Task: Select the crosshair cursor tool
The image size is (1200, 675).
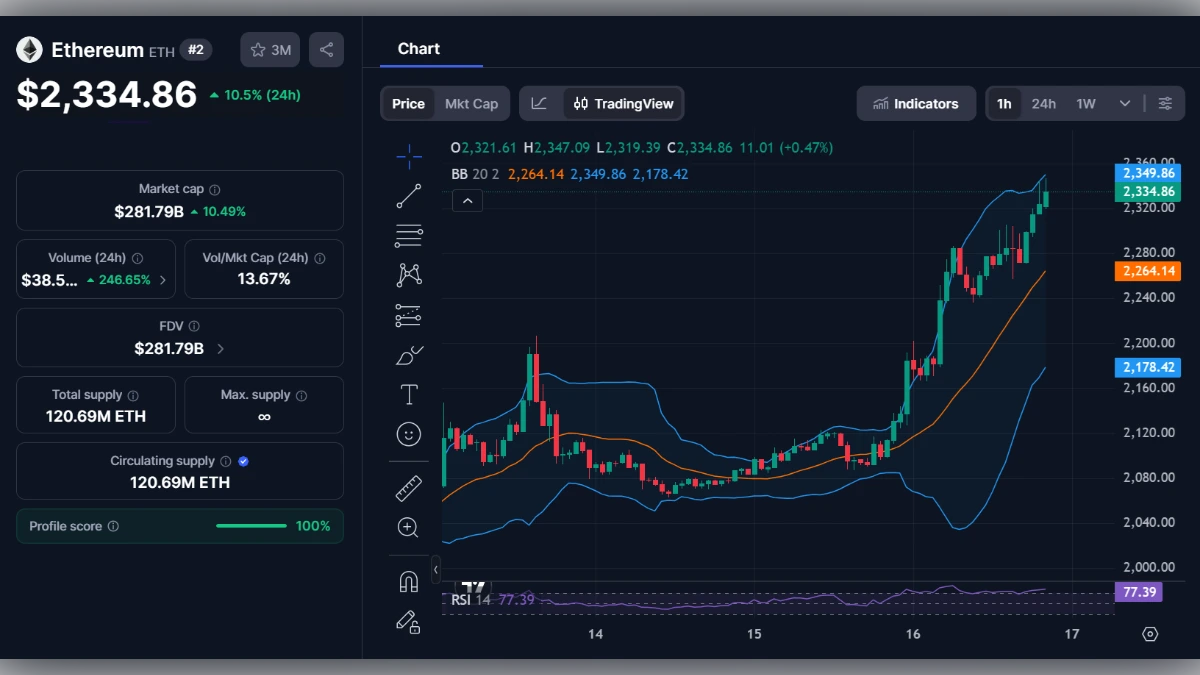Action: click(409, 156)
